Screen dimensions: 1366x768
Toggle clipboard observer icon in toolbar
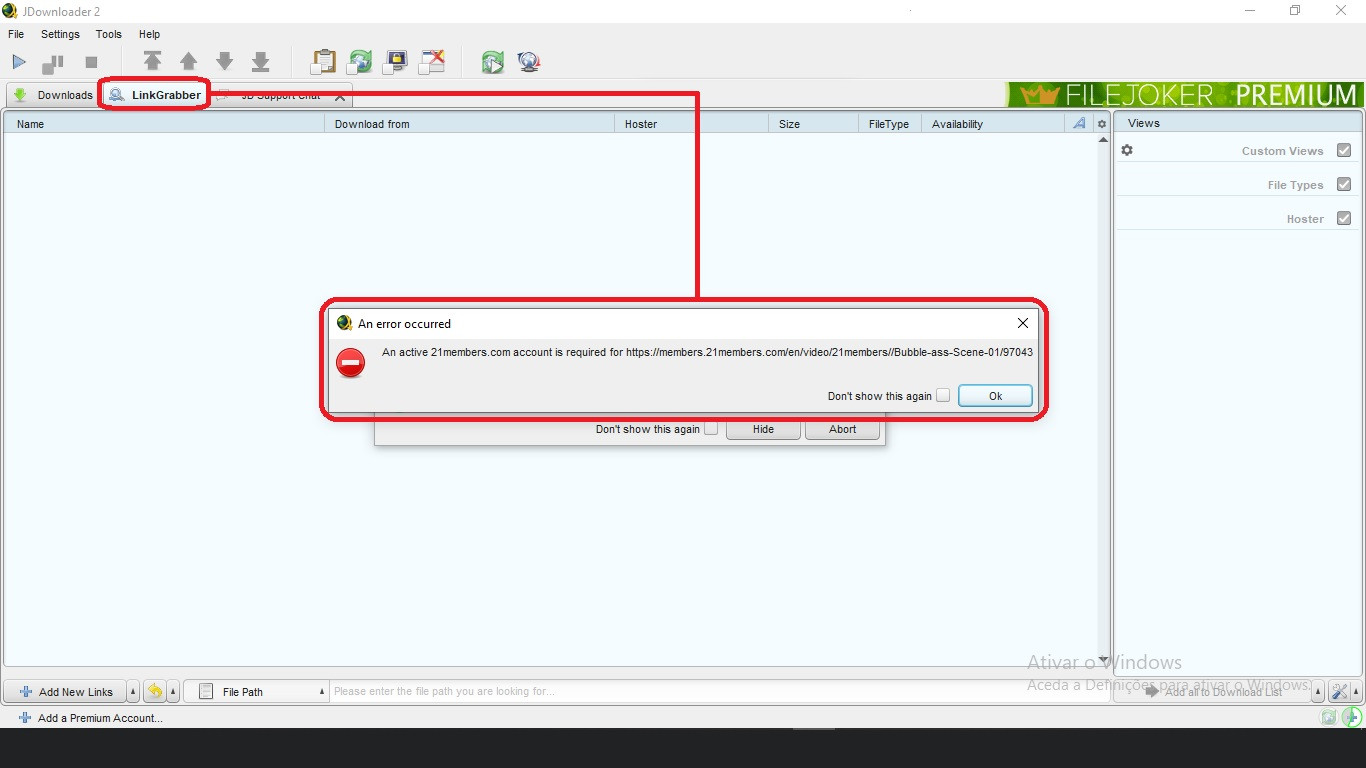tap(323, 62)
